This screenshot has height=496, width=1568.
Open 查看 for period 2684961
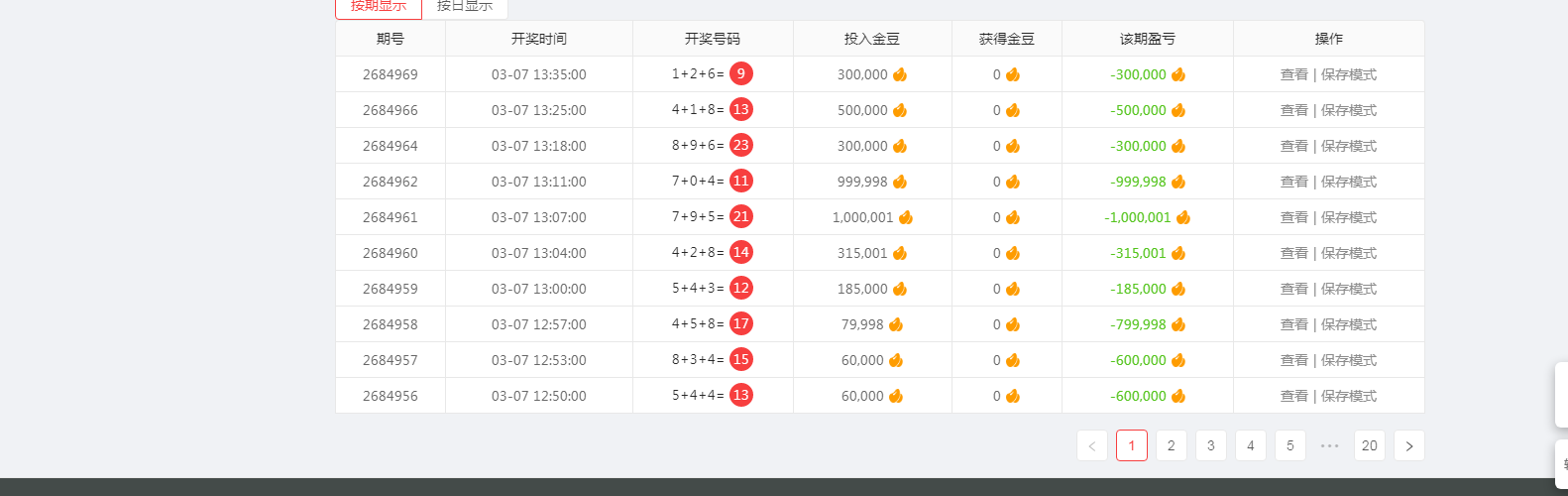pos(1293,217)
